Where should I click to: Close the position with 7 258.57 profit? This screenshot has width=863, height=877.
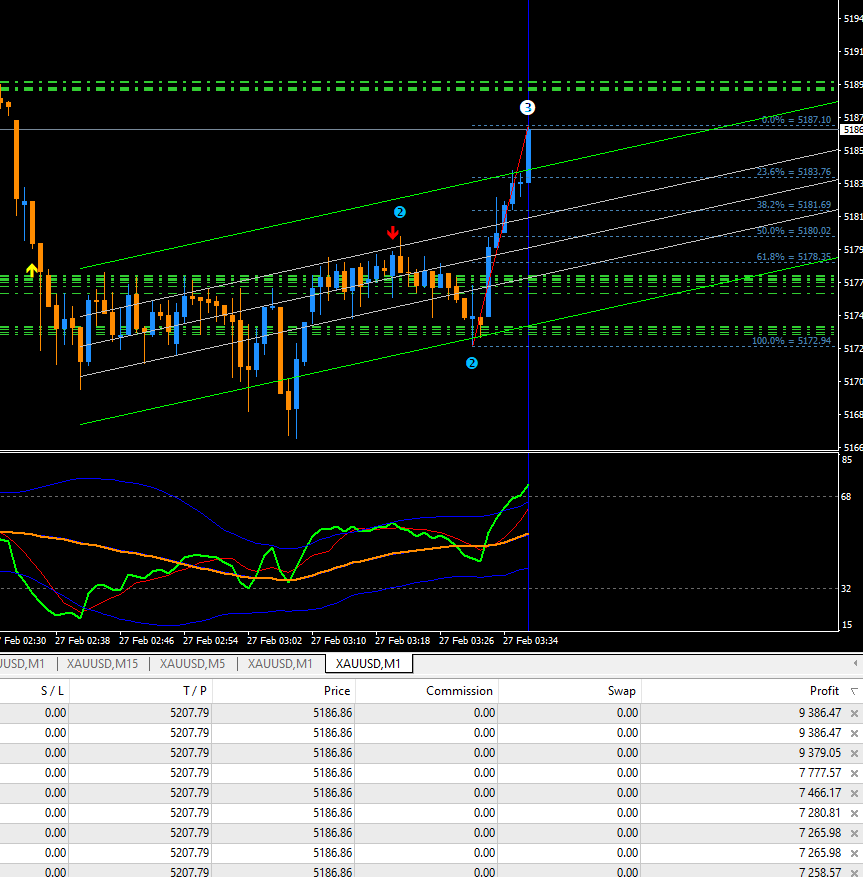click(854, 873)
